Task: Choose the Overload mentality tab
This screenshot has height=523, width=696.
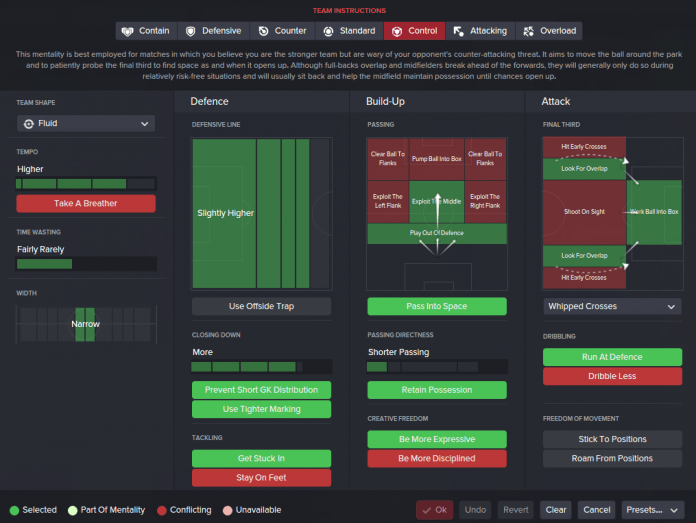Action: [x=549, y=31]
